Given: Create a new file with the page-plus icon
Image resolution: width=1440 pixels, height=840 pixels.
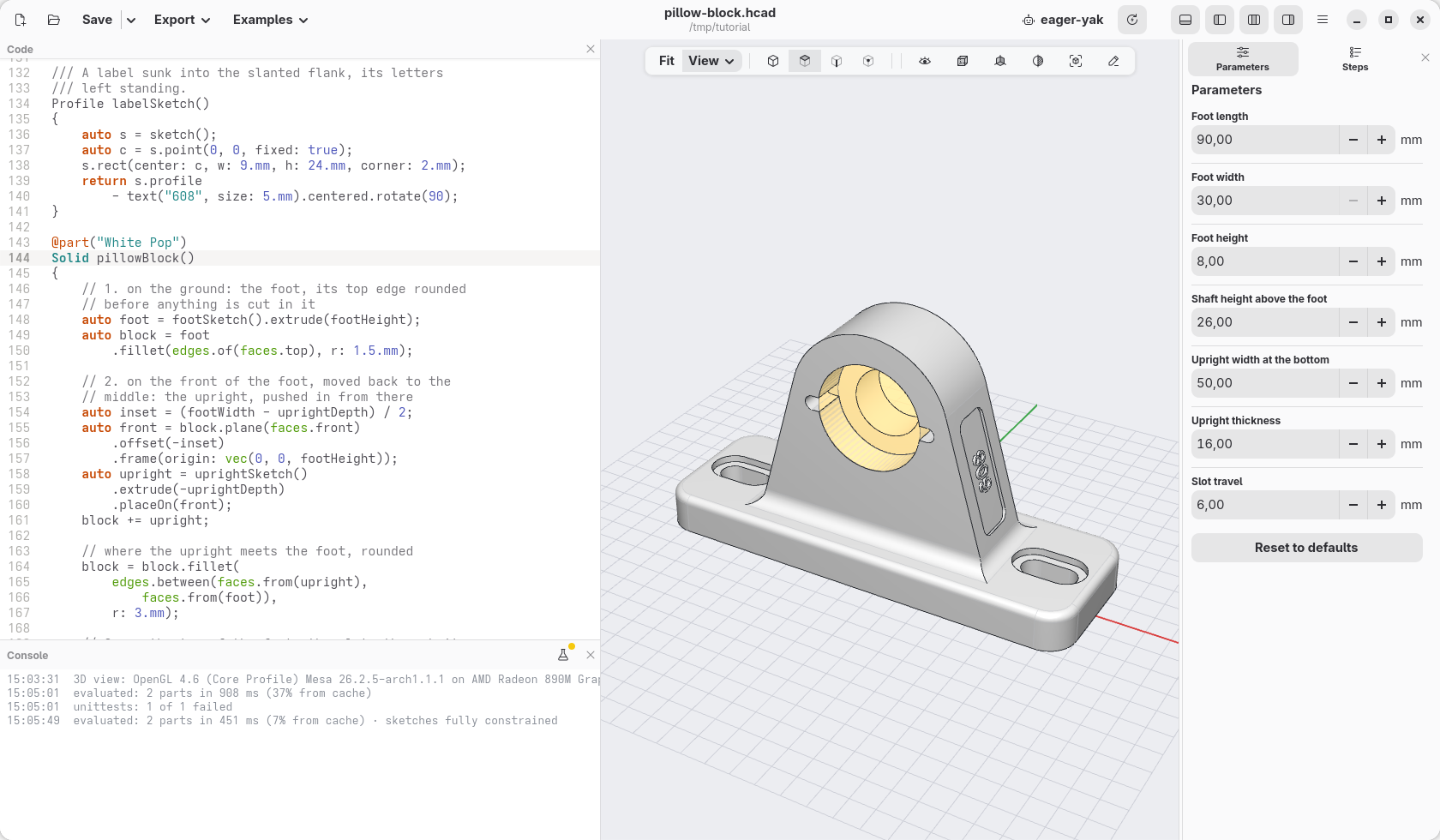Looking at the screenshot, I should [x=21, y=20].
